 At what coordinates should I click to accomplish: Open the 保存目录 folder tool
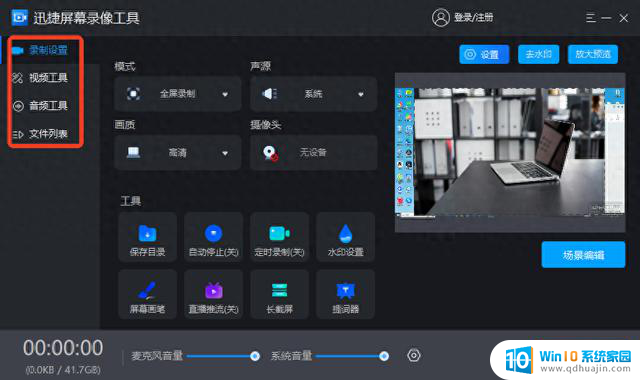147,237
